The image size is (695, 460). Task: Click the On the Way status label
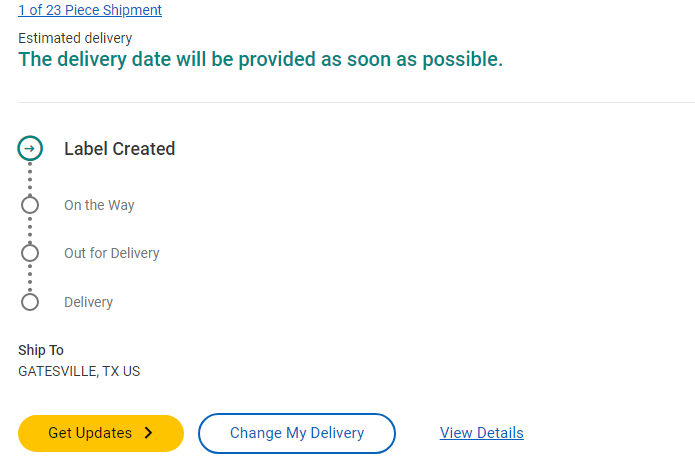(x=99, y=205)
